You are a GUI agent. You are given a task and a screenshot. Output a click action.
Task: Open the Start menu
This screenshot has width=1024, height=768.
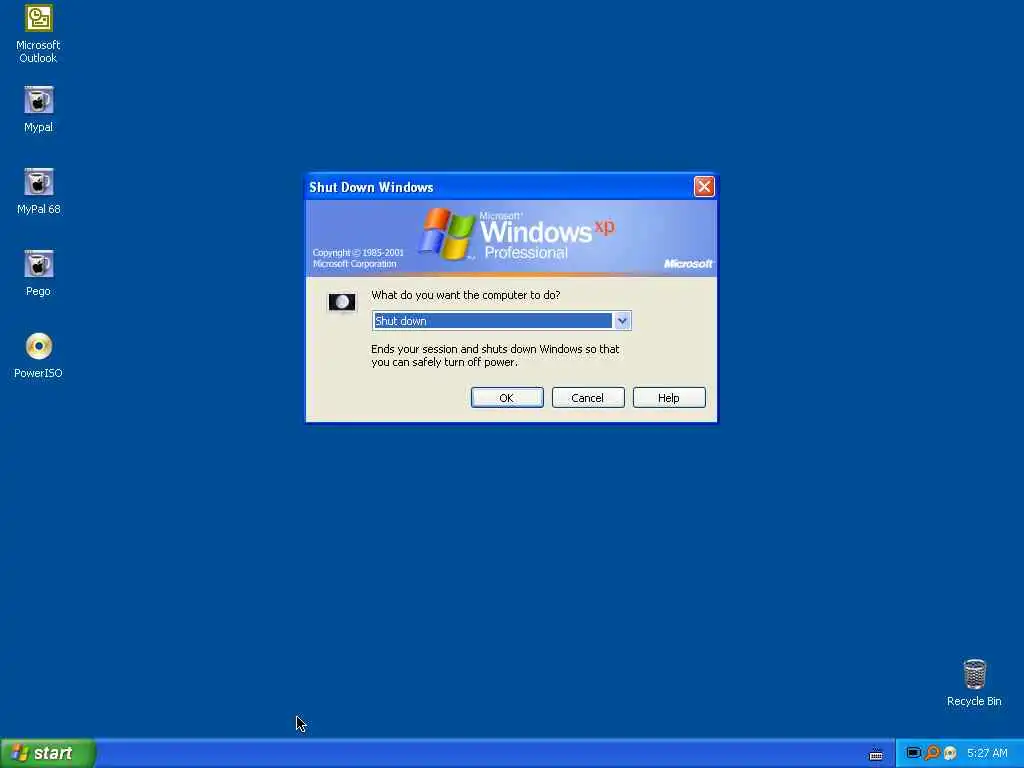[x=48, y=753]
